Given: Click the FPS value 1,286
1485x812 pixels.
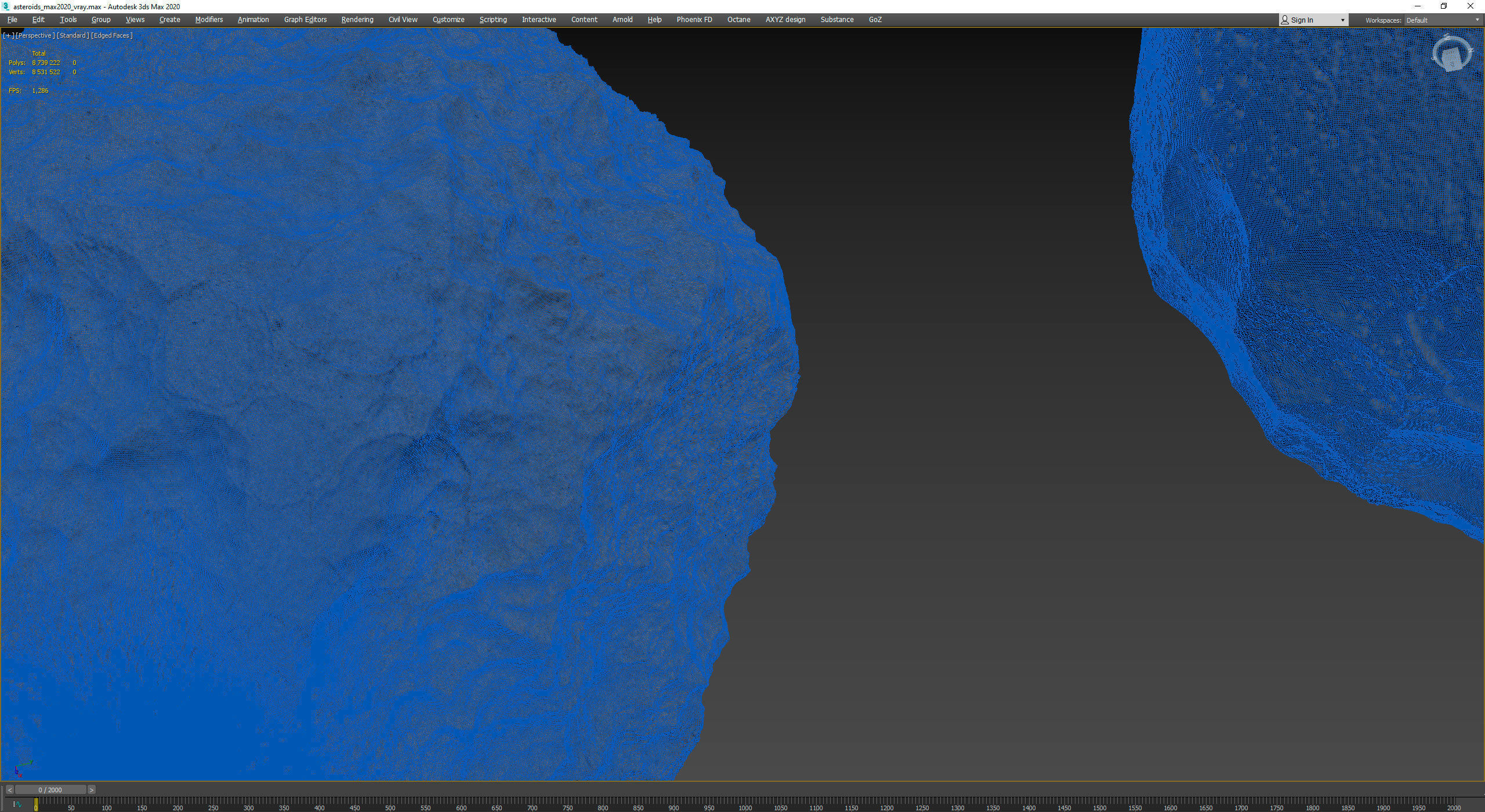Looking at the screenshot, I should coord(40,90).
